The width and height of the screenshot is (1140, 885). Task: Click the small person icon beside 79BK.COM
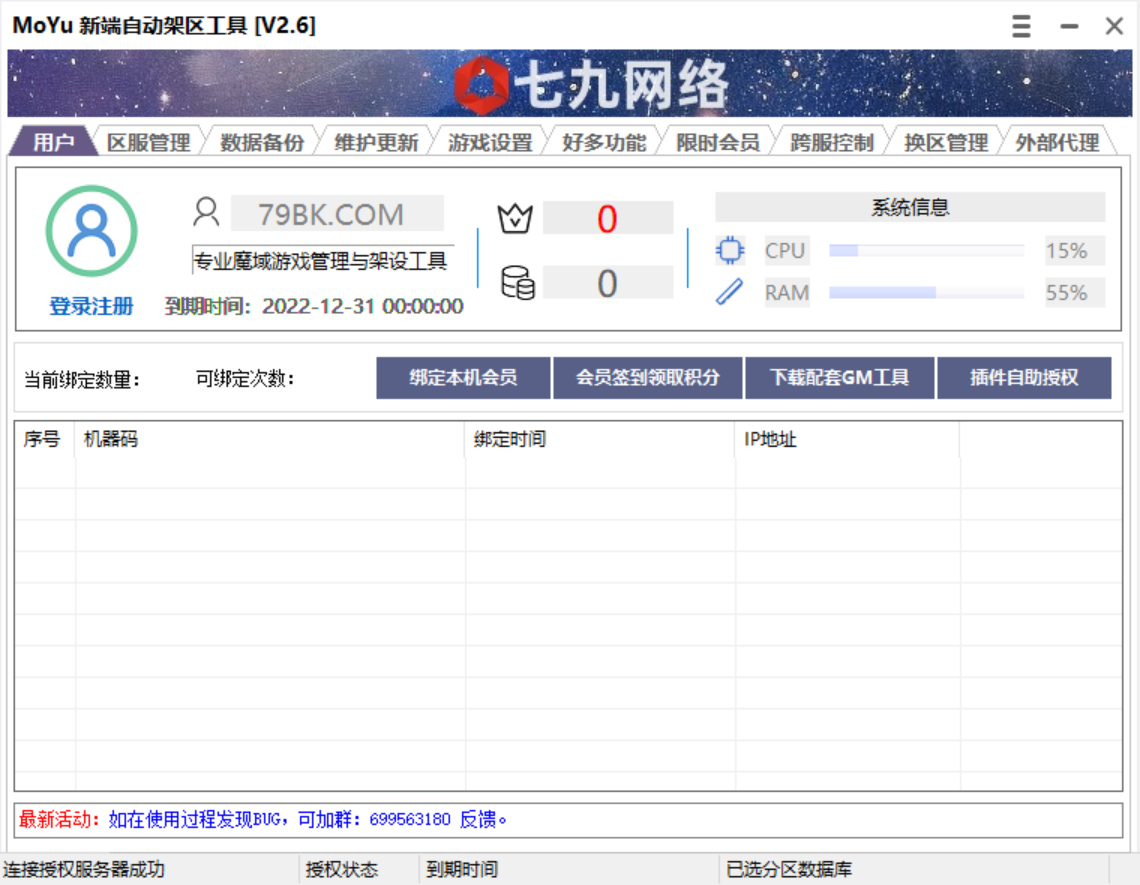[x=206, y=212]
